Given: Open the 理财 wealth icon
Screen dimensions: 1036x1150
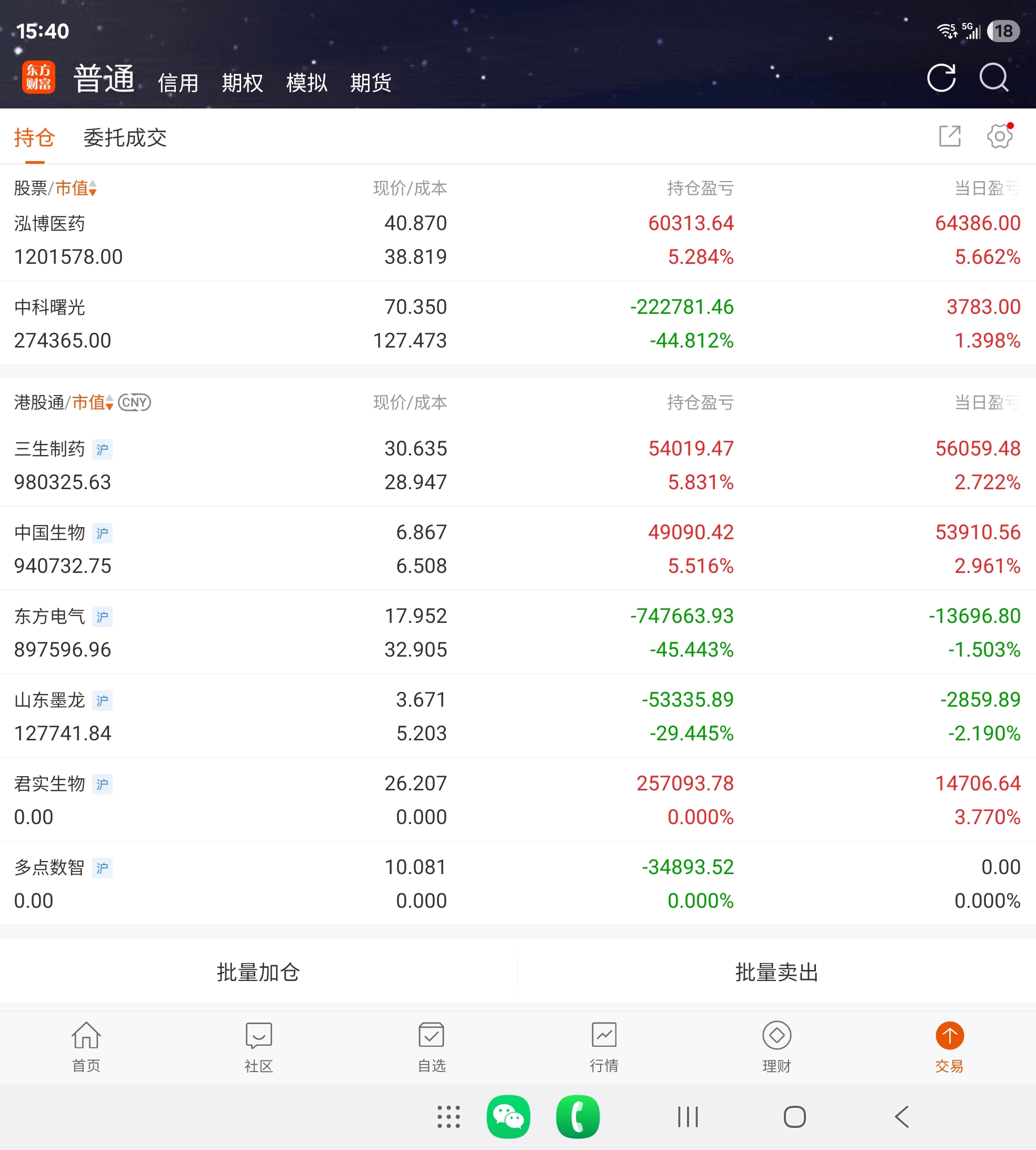Looking at the screenshot, I should pos(777,1046).
